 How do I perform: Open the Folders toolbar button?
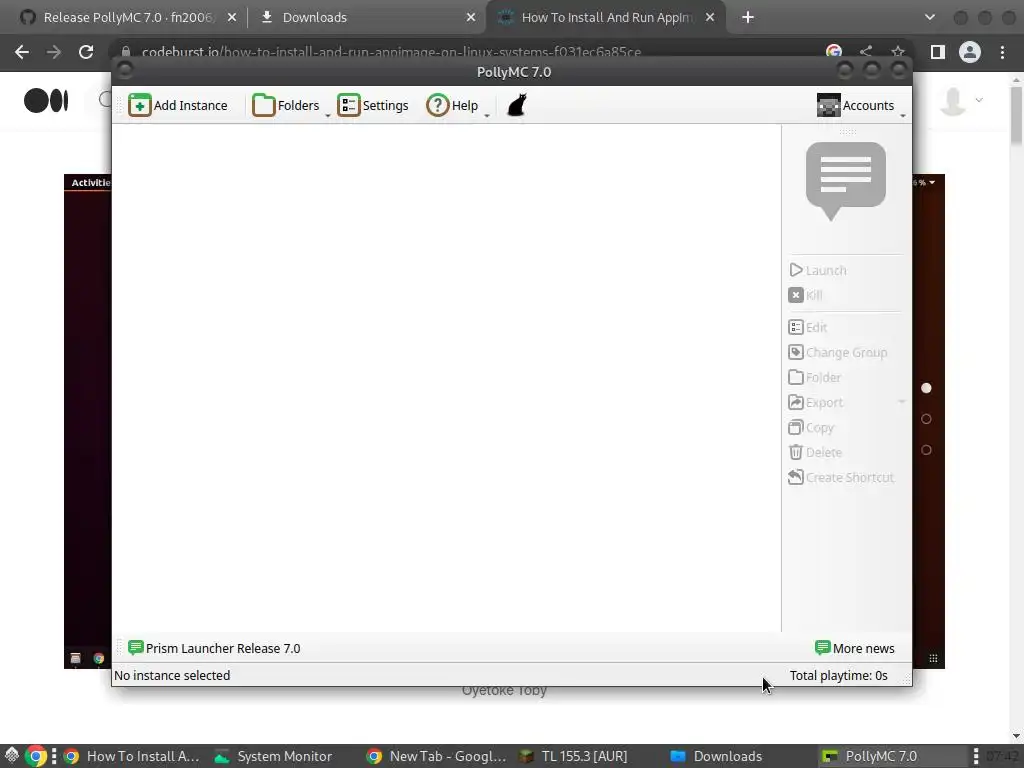286,105
